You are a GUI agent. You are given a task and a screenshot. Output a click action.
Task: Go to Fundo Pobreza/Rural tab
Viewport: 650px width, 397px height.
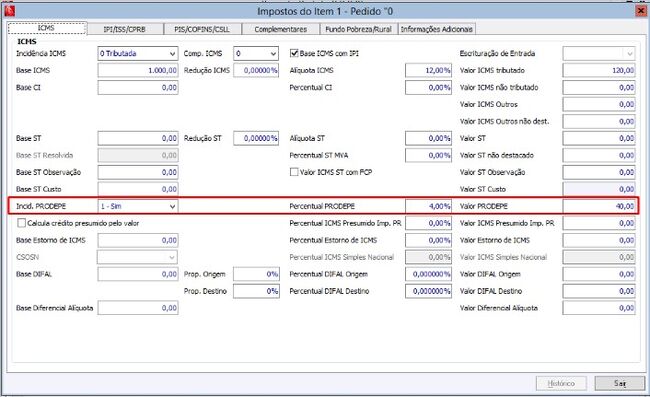(x=359, y=29)
